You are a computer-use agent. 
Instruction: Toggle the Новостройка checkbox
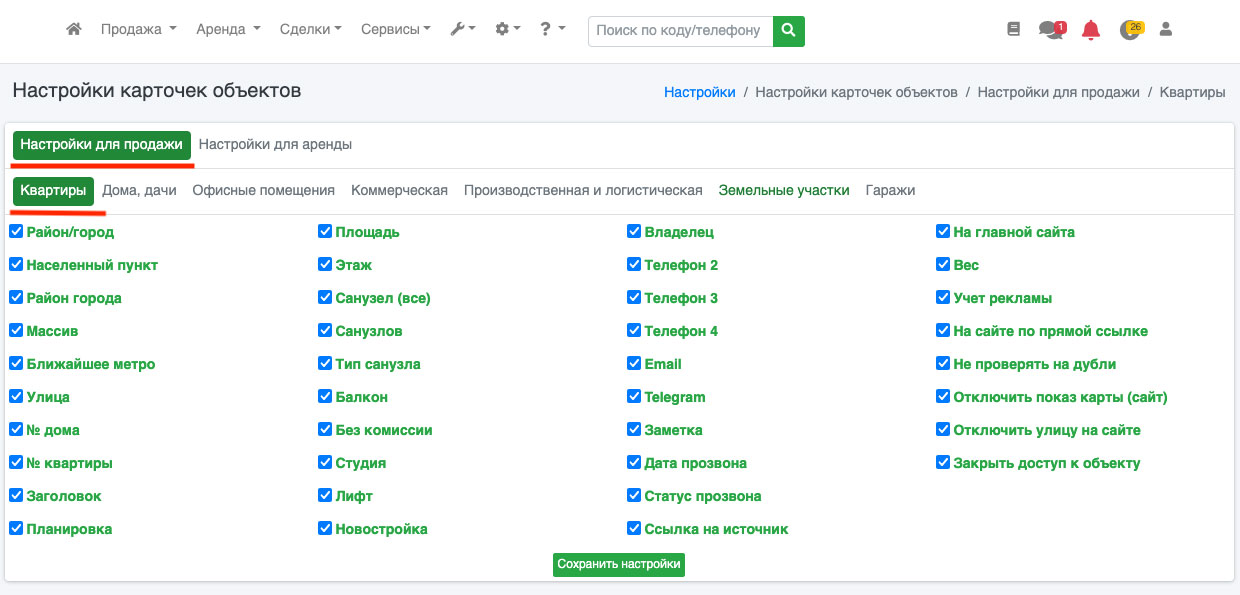pyautogui.click(x=325, y=529)
